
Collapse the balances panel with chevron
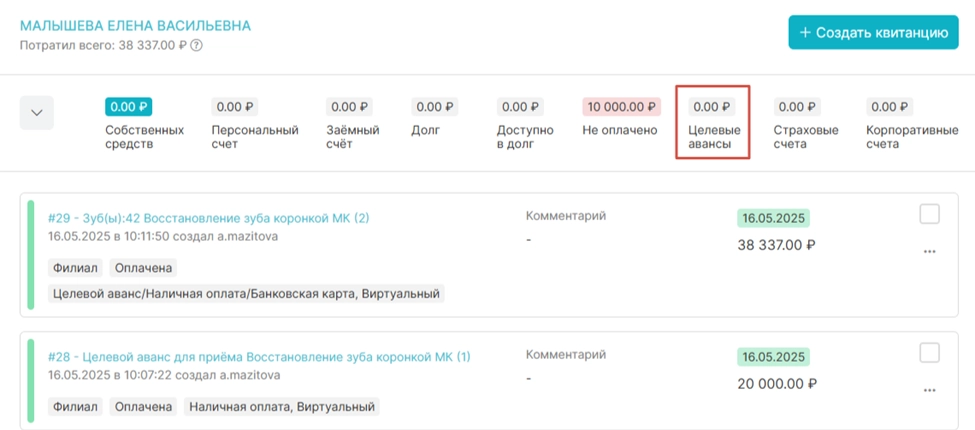point(37,113)
